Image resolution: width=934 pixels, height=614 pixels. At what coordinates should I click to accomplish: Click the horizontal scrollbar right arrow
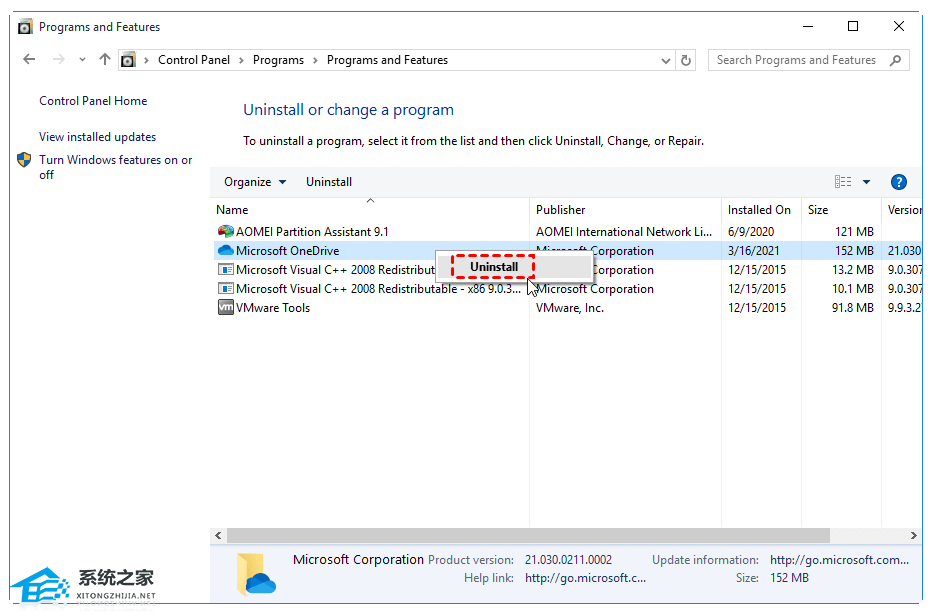[914, 536]
